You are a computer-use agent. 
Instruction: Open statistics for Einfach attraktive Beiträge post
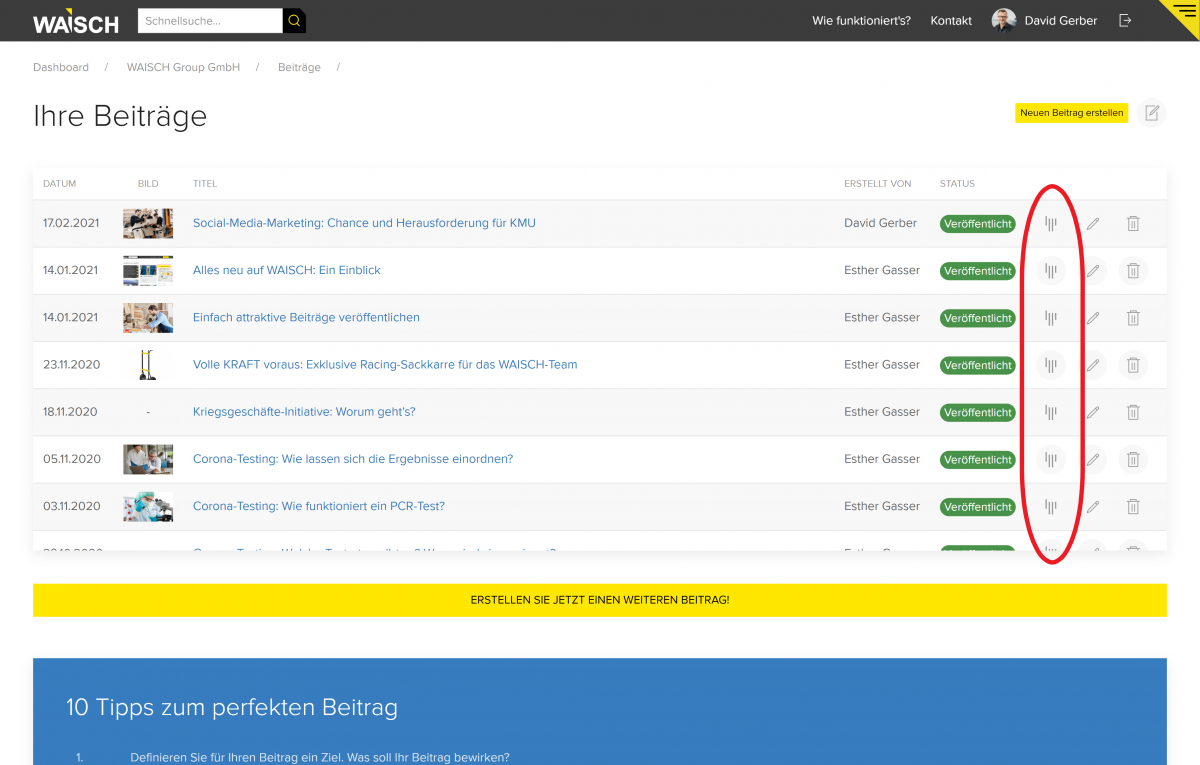(x=1051, y=318)
